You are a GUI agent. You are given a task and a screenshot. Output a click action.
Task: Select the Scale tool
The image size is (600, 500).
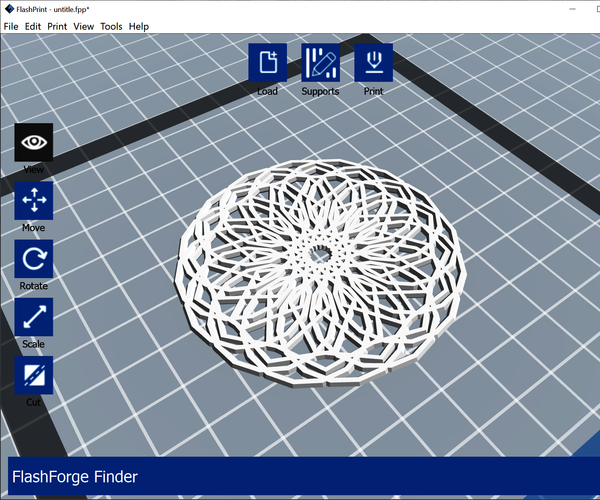[34, 317]
